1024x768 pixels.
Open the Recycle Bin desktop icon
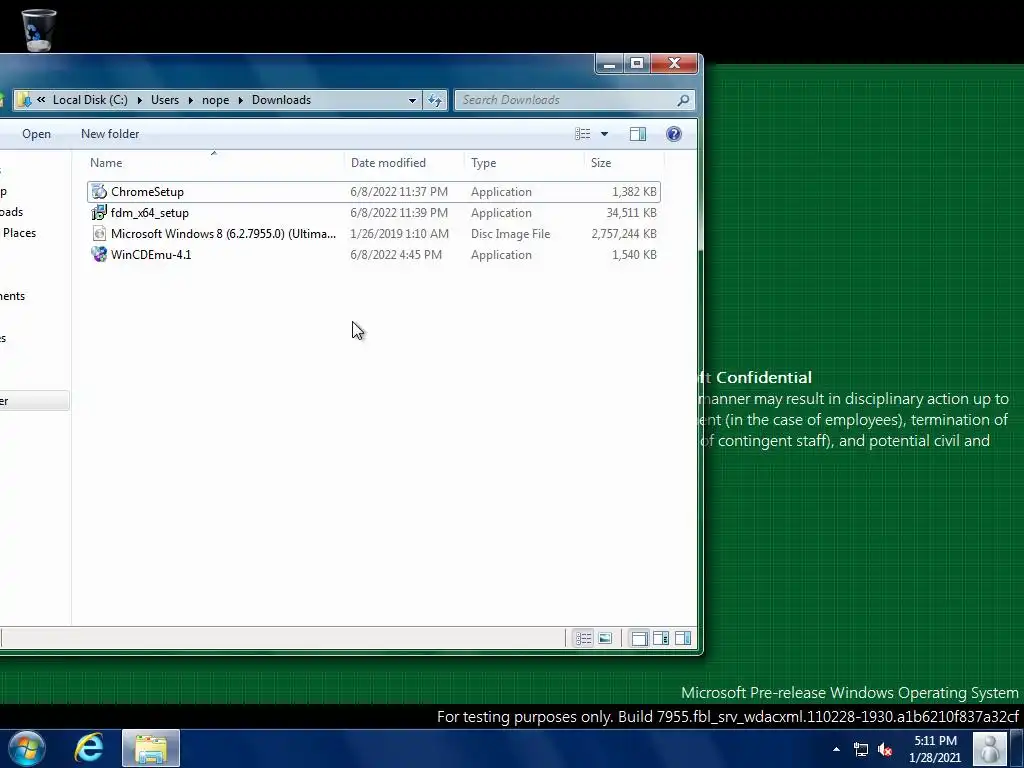click(39, 30)
